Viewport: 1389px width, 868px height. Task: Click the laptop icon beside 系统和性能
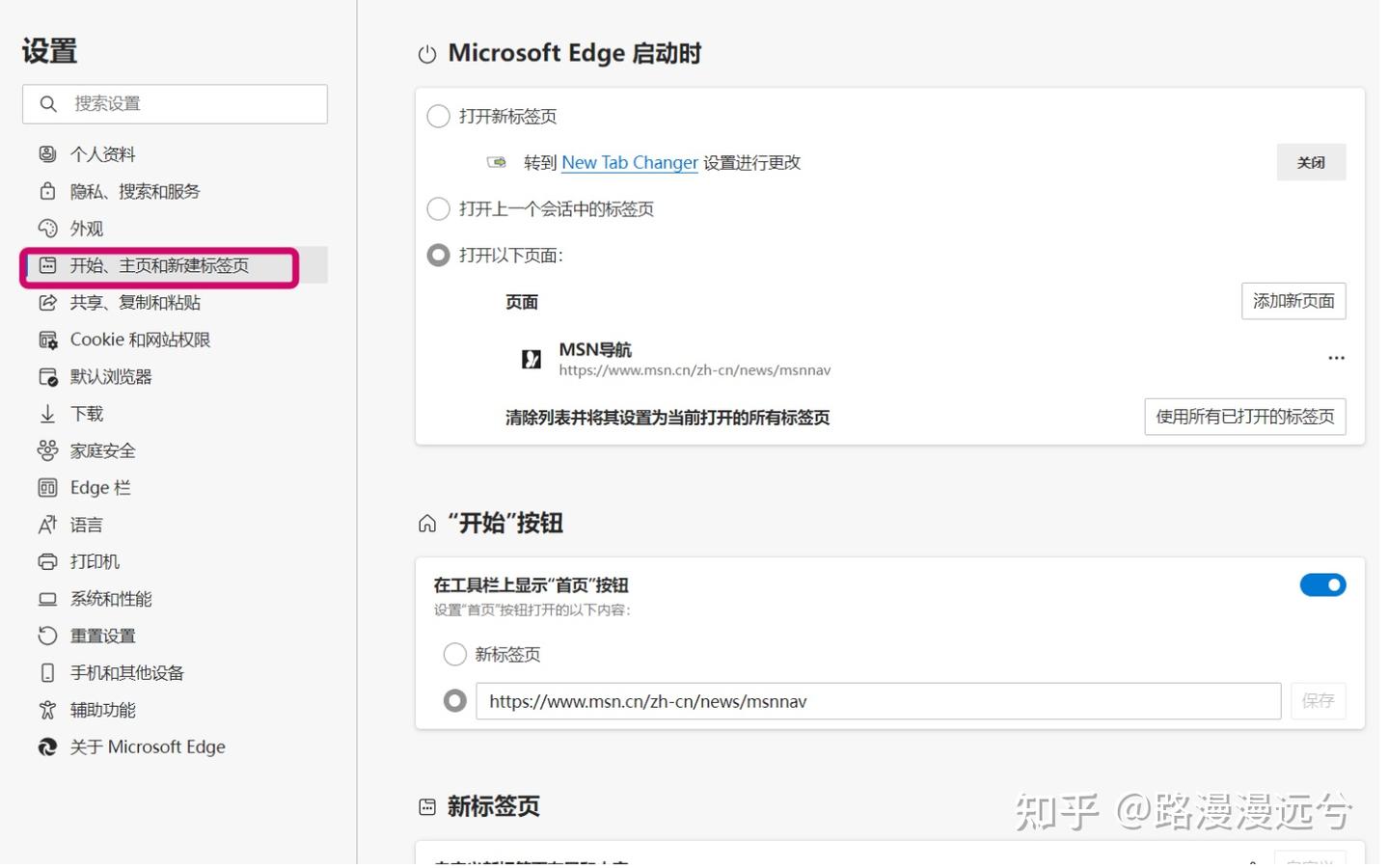(x=47, y=599)
